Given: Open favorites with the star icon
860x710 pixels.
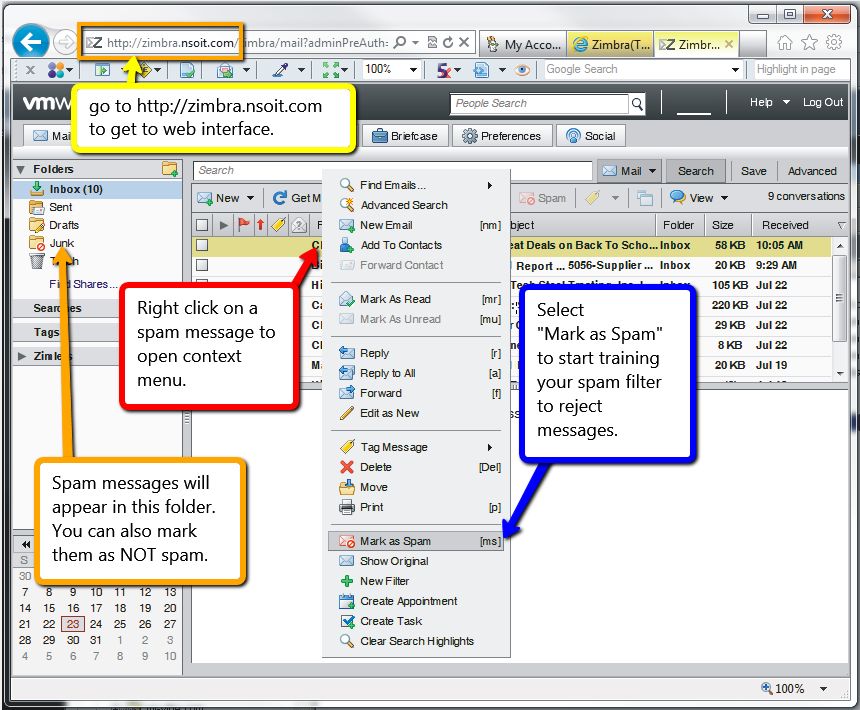Looking at the screenshot, I should point(810,42).
